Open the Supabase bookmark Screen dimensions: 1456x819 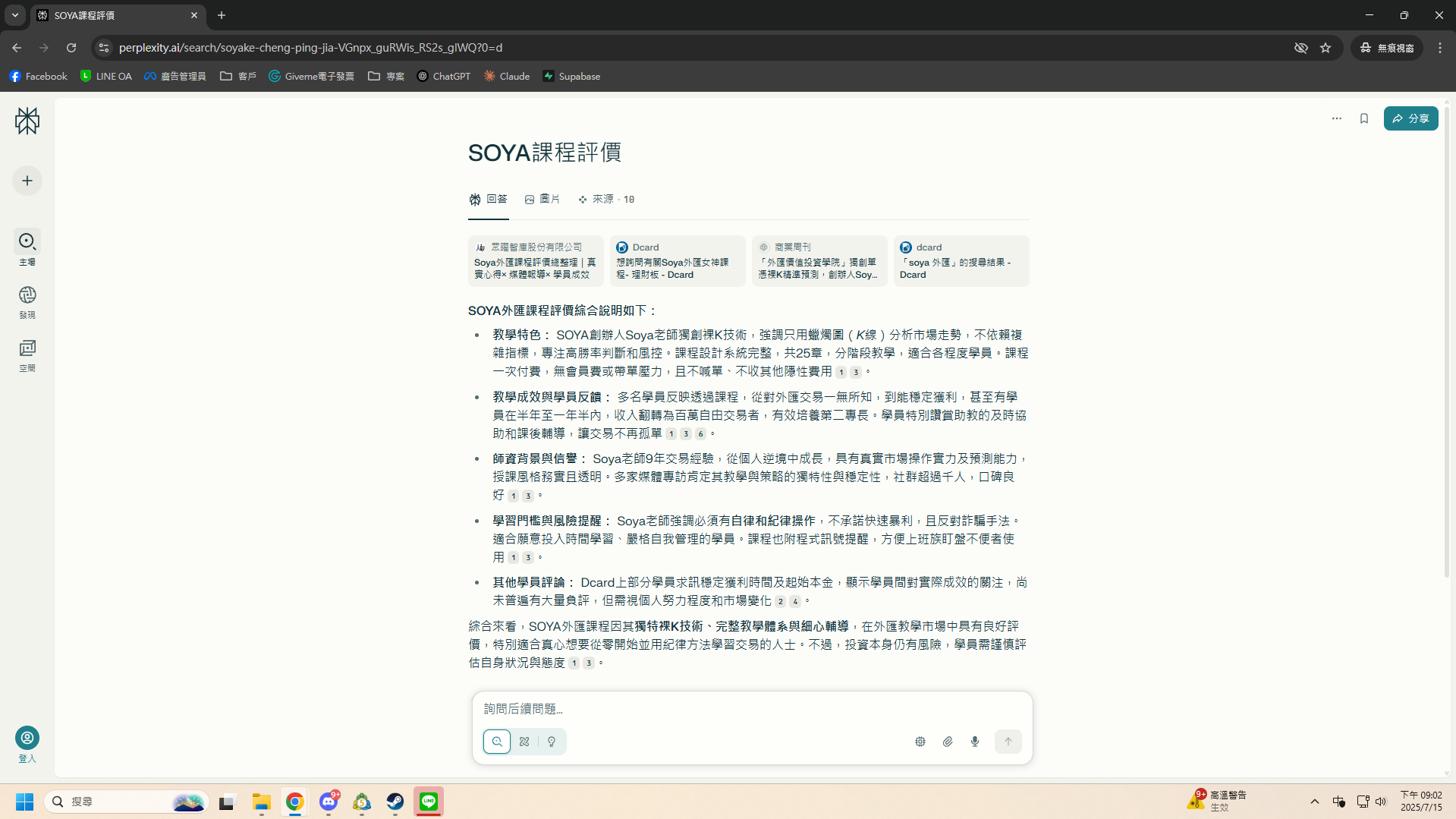(571, 76)
